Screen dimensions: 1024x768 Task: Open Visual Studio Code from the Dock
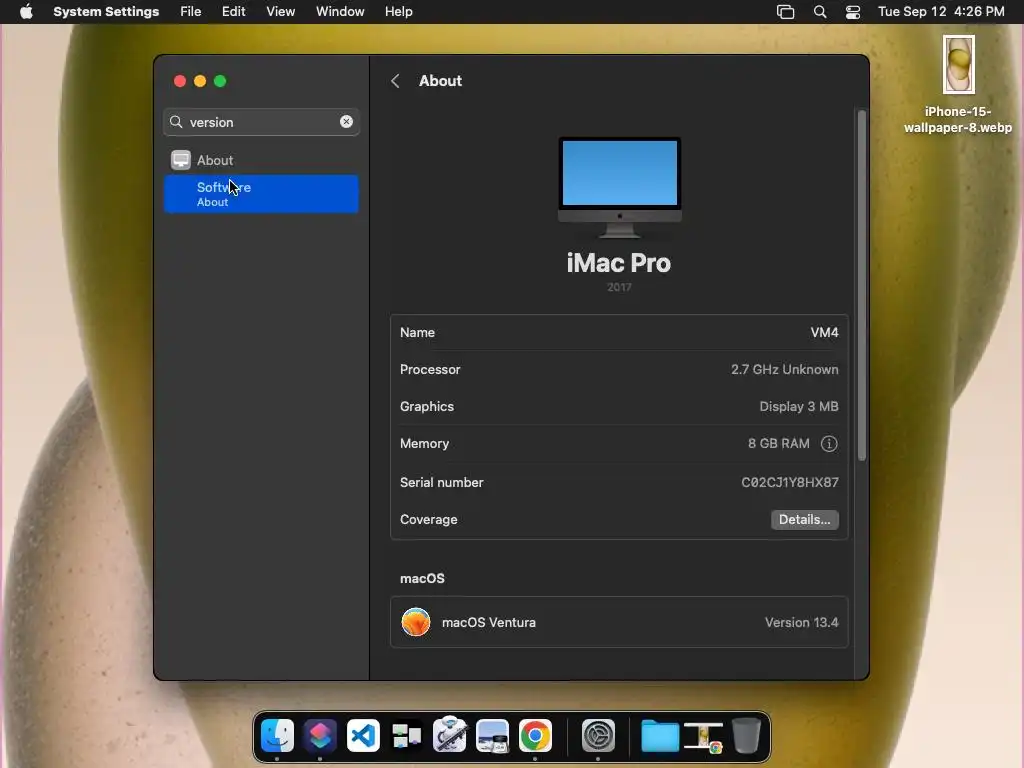click(363, 735)
